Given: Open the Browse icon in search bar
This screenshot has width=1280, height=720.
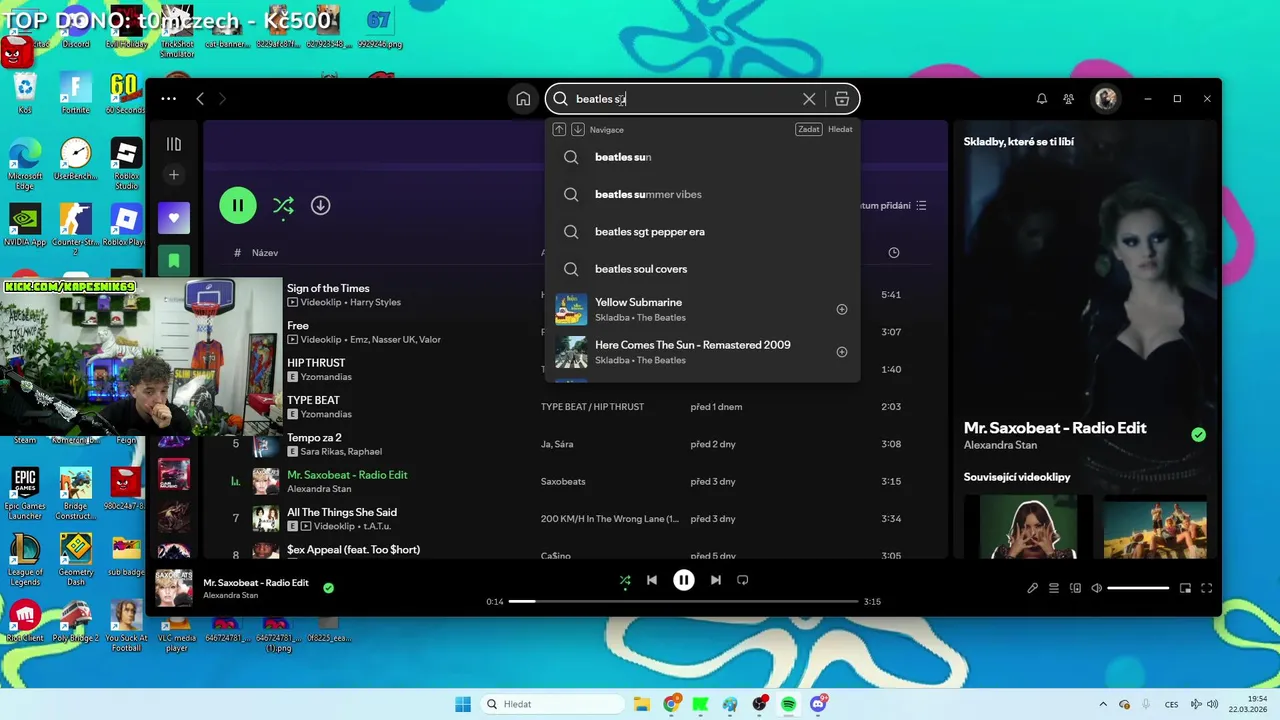Looking at the screenshot, I should pos(842,99).
